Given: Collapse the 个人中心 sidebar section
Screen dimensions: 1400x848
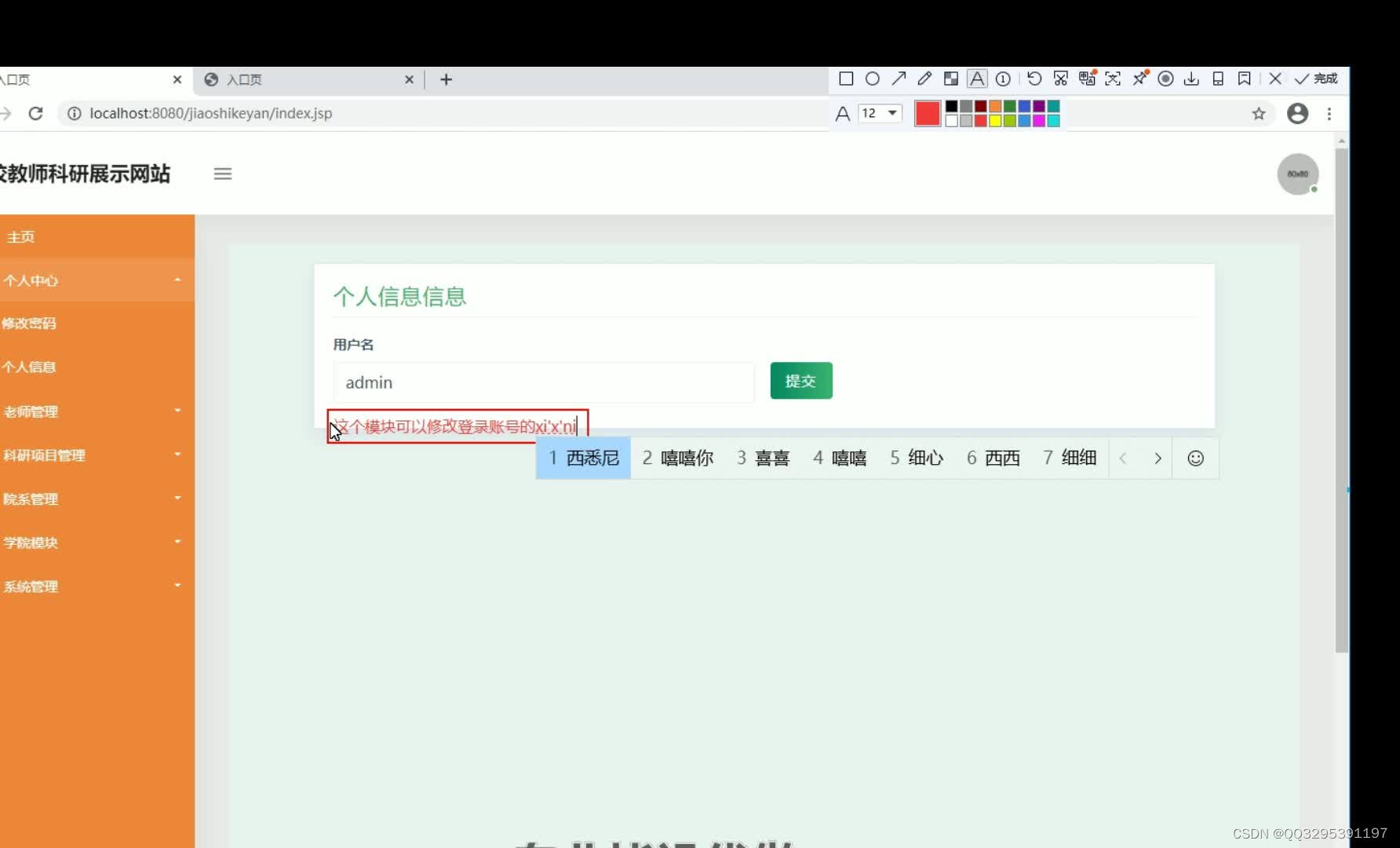Looking at the screenshot, I should tap(97, 280).
